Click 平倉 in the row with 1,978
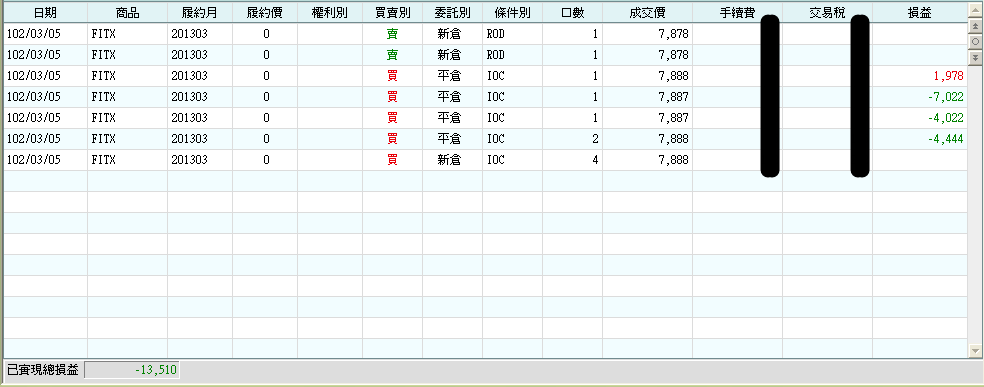 click(x=449, y=76)
